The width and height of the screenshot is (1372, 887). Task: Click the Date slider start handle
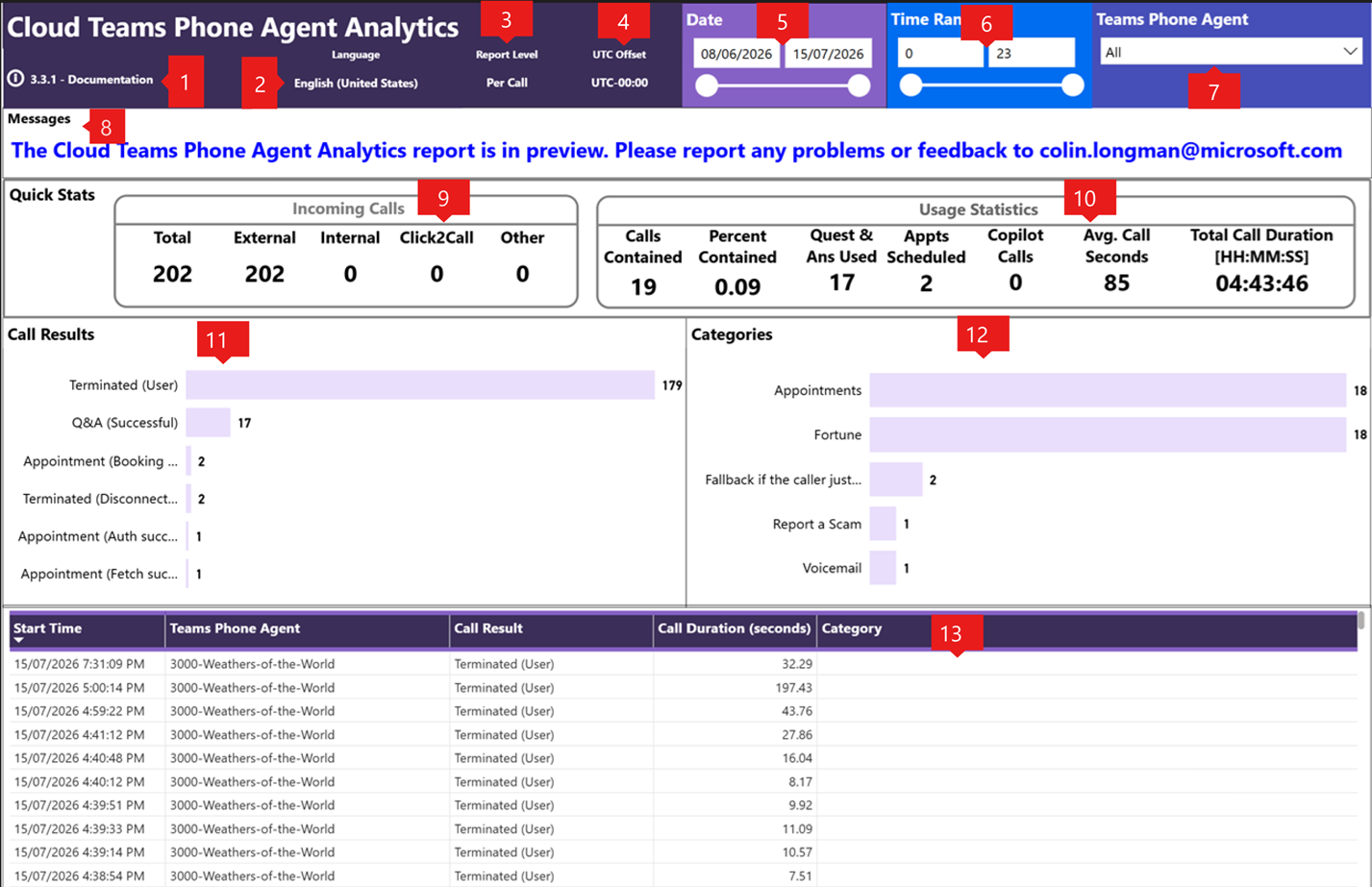click(x=707, y=86)
